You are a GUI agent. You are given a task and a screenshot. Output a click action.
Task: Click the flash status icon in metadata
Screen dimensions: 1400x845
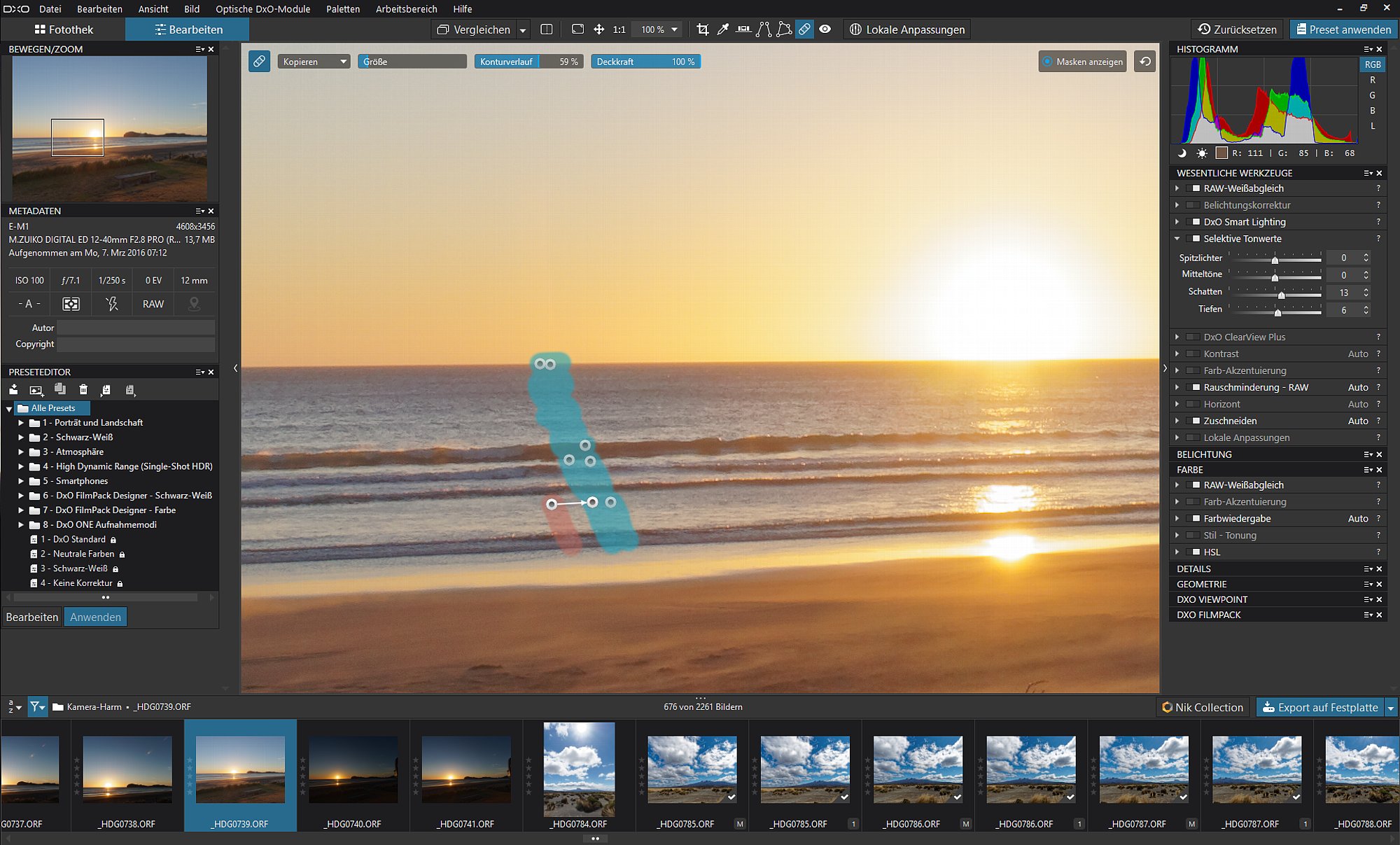[x=112, y=304]
